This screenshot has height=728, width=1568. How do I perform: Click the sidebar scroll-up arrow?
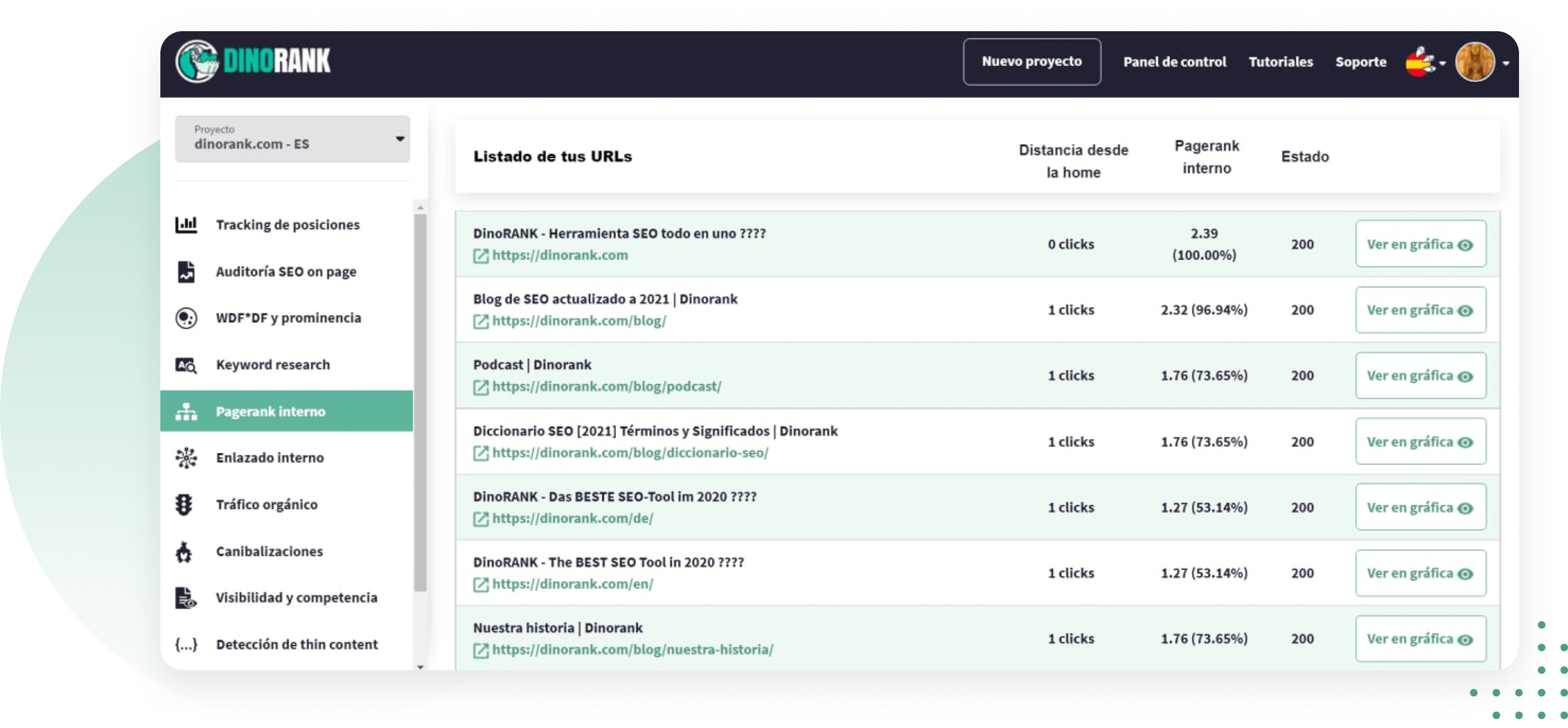tap(420, 208)
